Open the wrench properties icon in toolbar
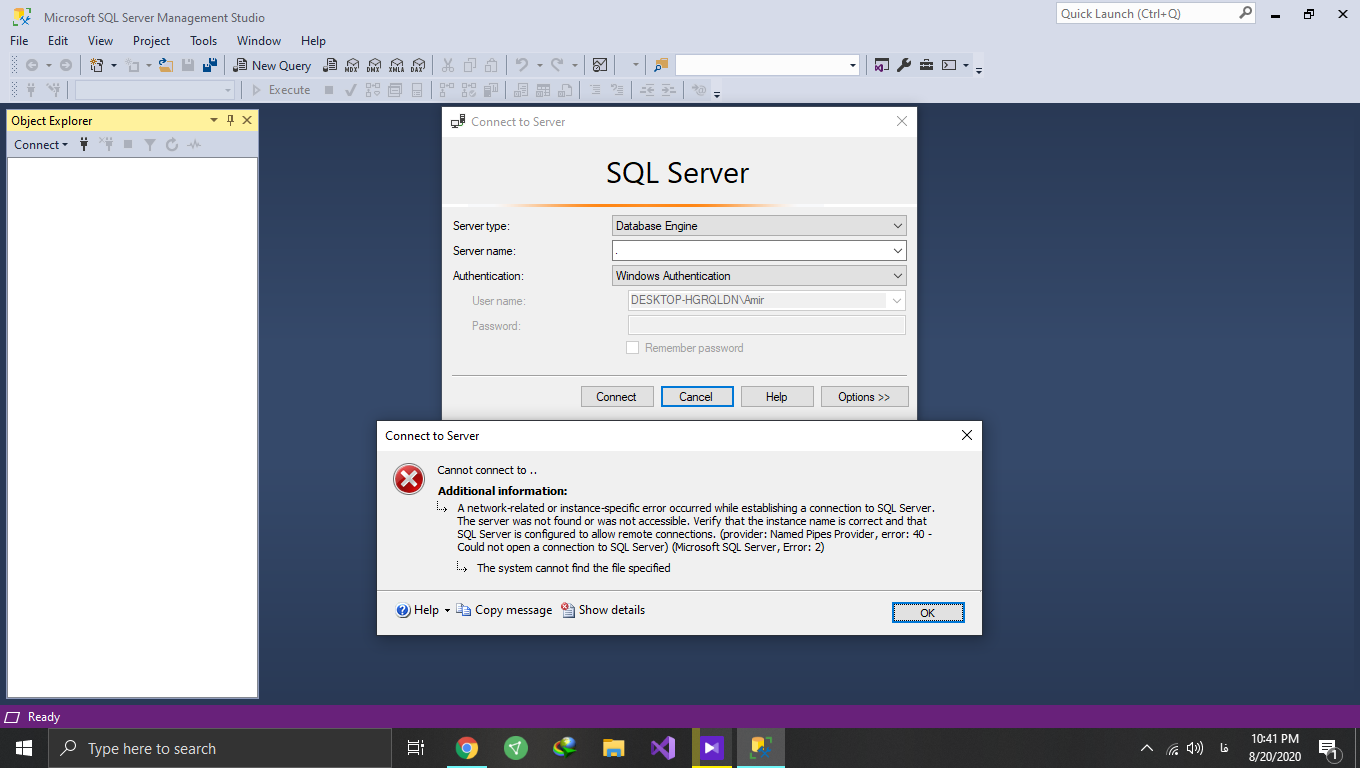The height and width of the screenshot is (768, 1360). click(904, 65)
